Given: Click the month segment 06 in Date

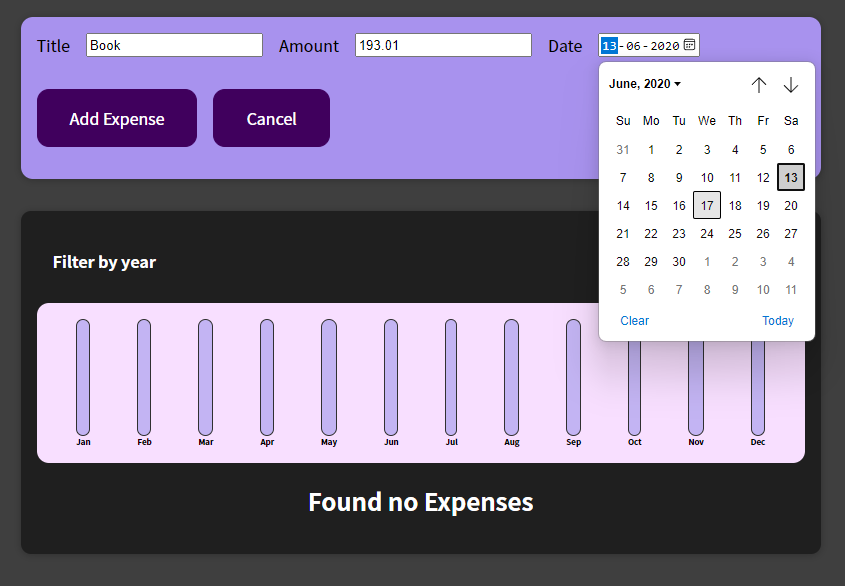Looking at the screenshot, I should (633, 46).
